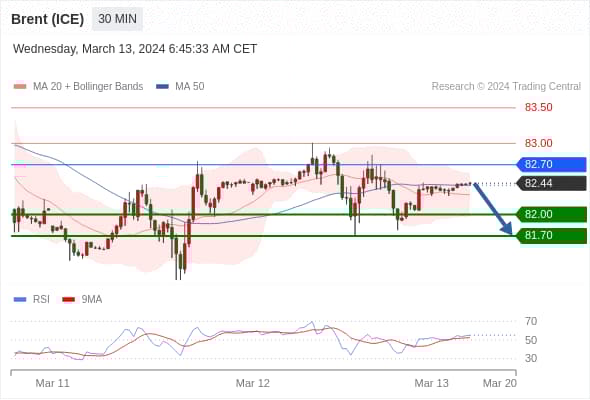Viewport: 590px width, 400px height.
Task: Click the MA 20 + Bollinger Bands legend swatch
Action: pyautogui.click(x=20, y=87)
